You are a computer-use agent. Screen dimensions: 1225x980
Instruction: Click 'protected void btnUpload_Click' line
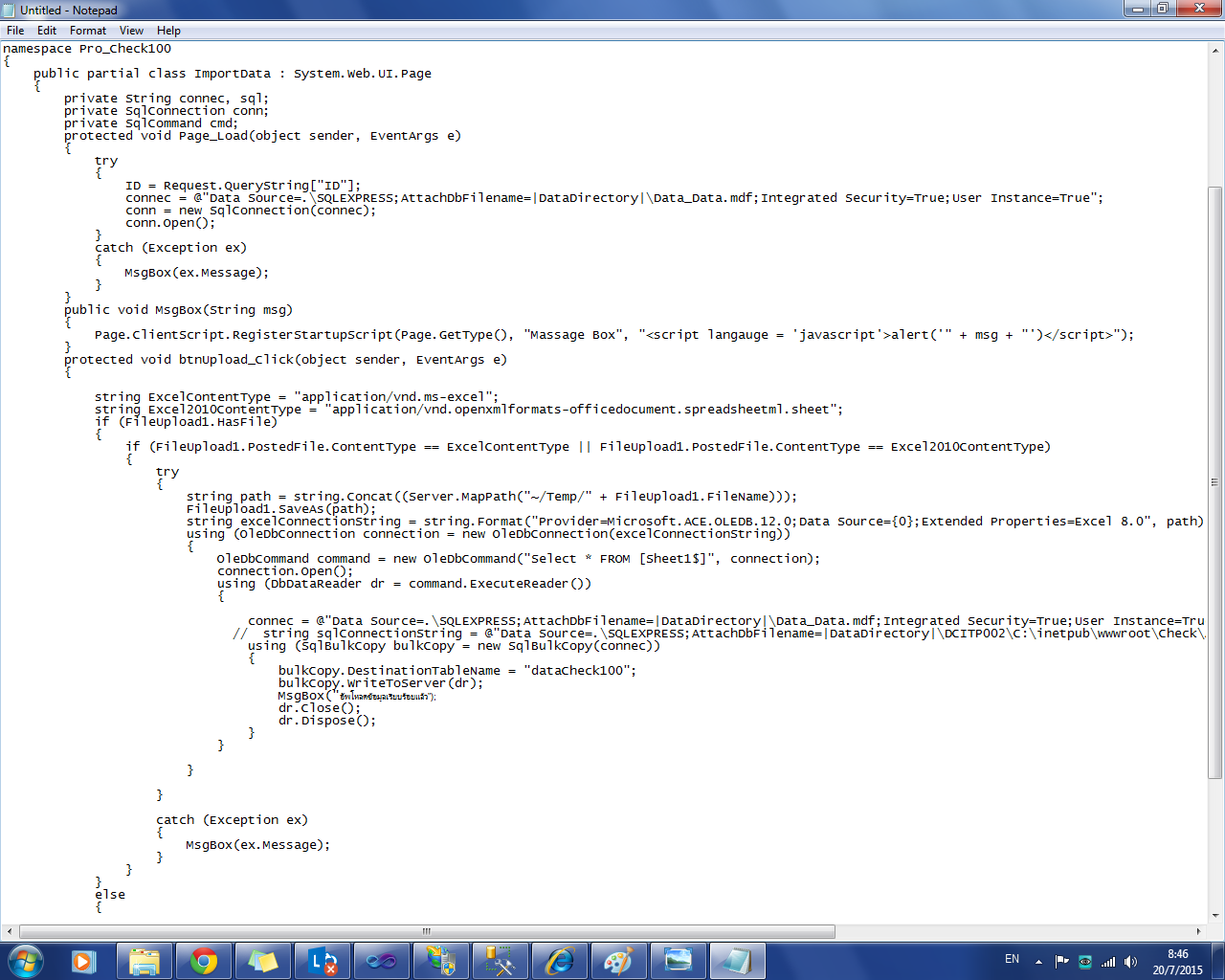[x=285, y=360]
